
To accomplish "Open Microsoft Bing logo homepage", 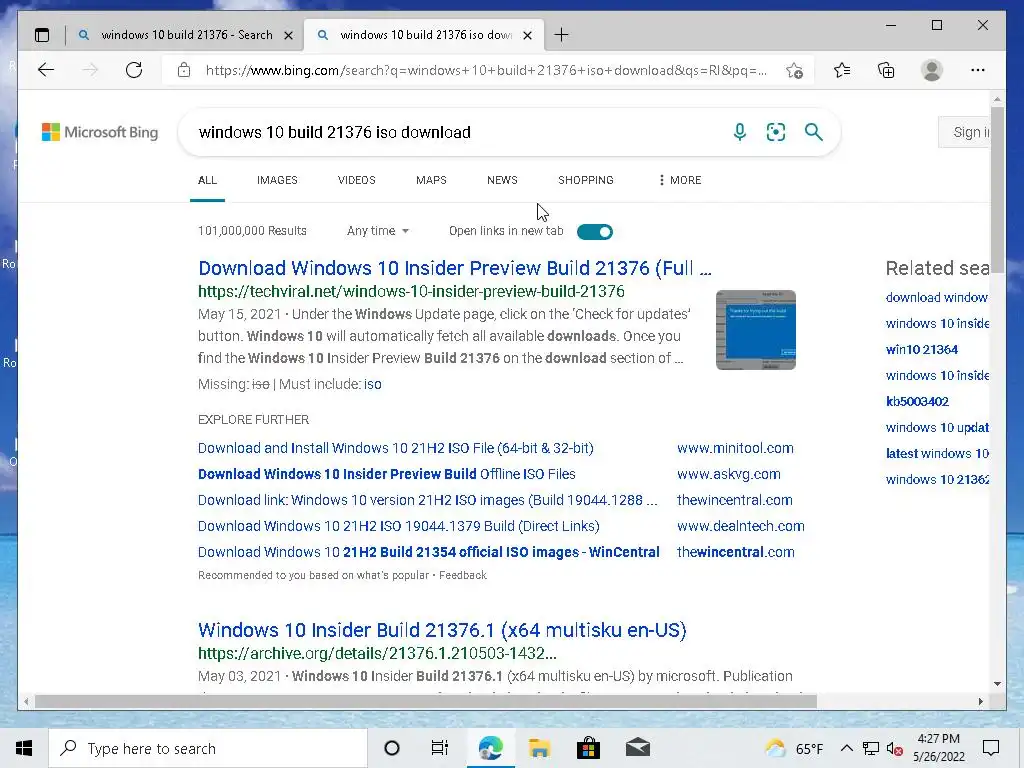I will pyautogui.click(x=100, y=133).
